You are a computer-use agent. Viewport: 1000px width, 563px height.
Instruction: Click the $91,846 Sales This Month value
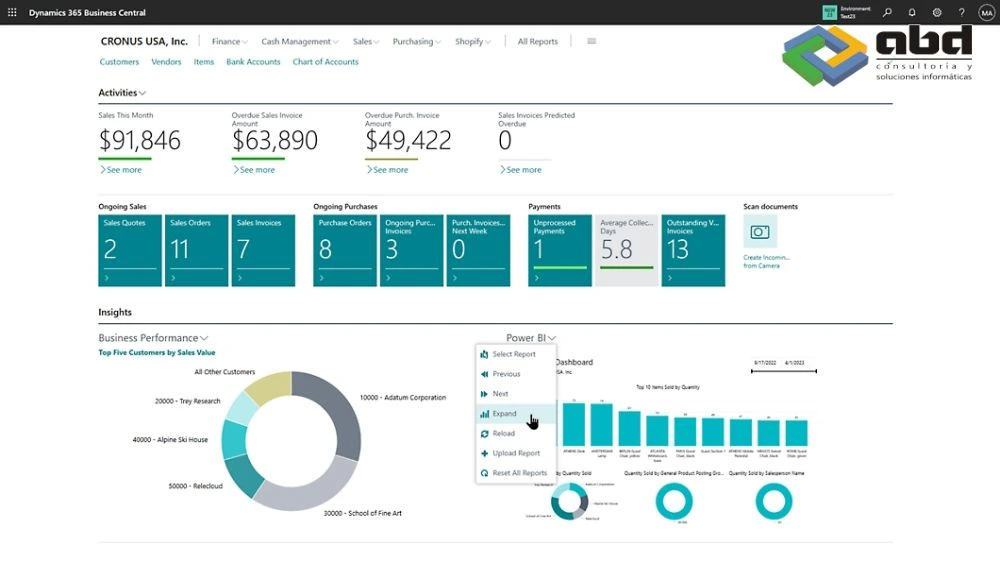pyautogui.click(x=140, y=140)
